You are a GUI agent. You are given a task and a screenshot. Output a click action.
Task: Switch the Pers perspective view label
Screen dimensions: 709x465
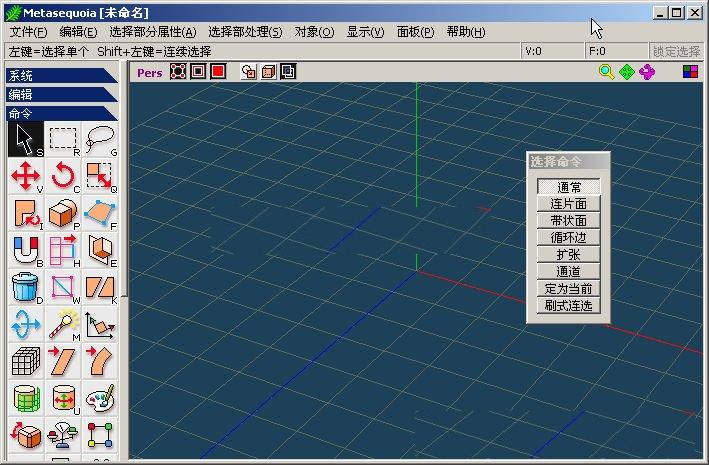(150, 73)
